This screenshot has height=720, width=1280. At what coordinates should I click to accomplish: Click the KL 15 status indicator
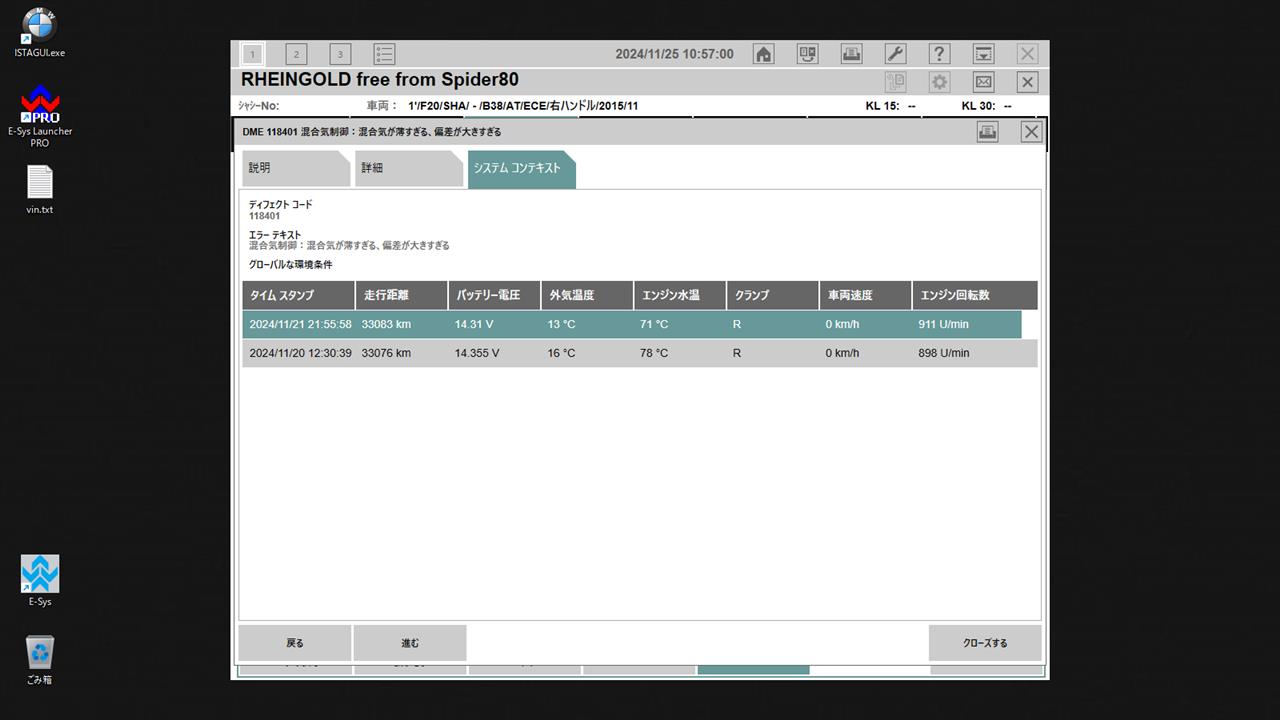[890, 105]
